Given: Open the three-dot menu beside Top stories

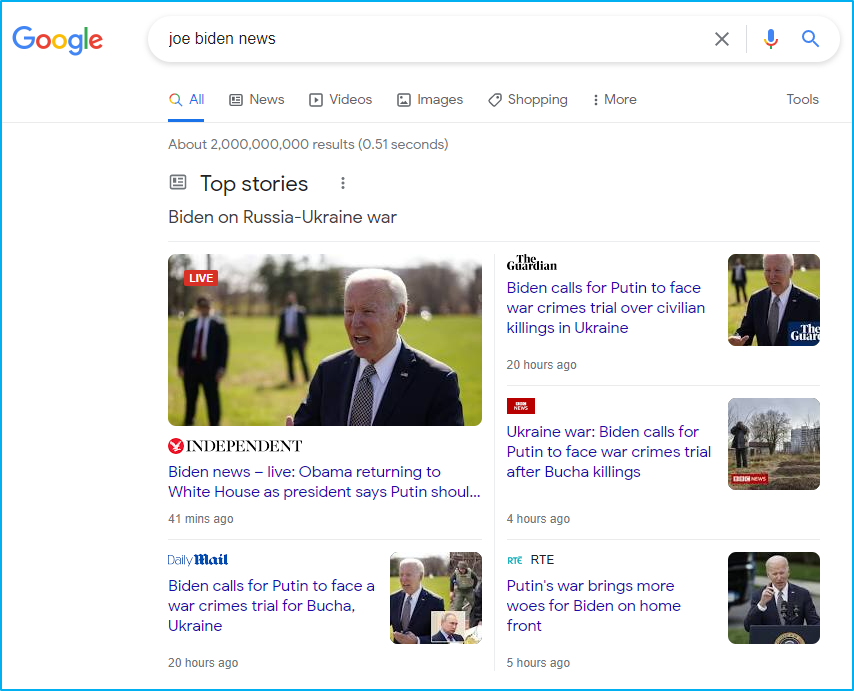Looking at the screenshot, I should pyautogui.click(x=343, y=184).
